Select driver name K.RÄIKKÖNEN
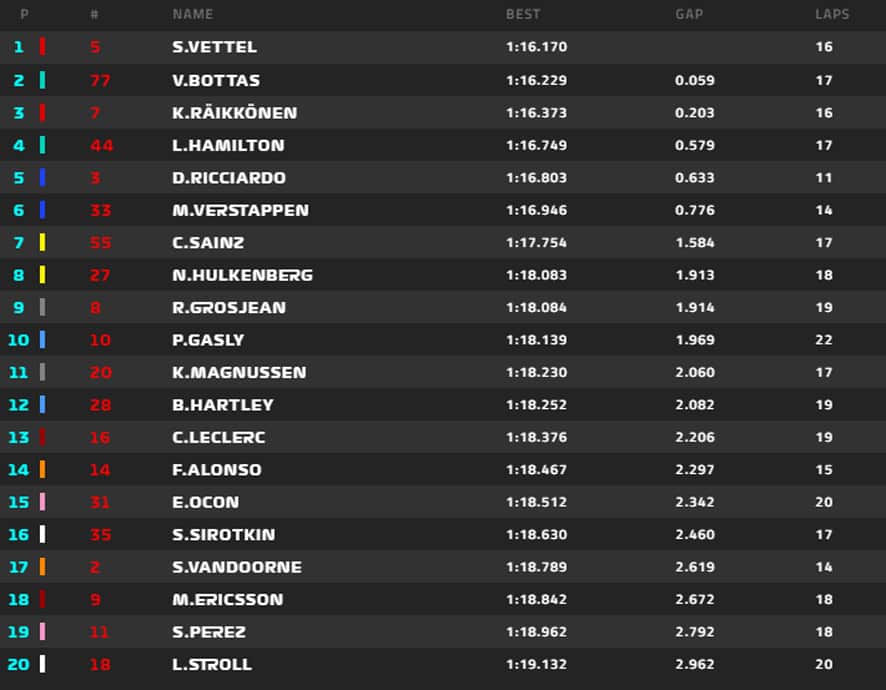This screenshot has width=886, height=690. pos(234,112)
